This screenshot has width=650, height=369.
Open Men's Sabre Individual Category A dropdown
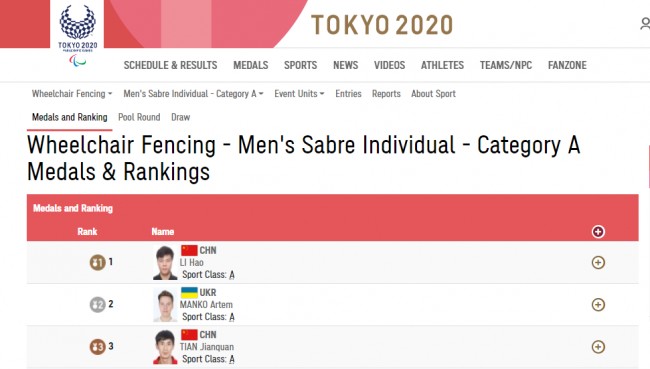point(193,94)
